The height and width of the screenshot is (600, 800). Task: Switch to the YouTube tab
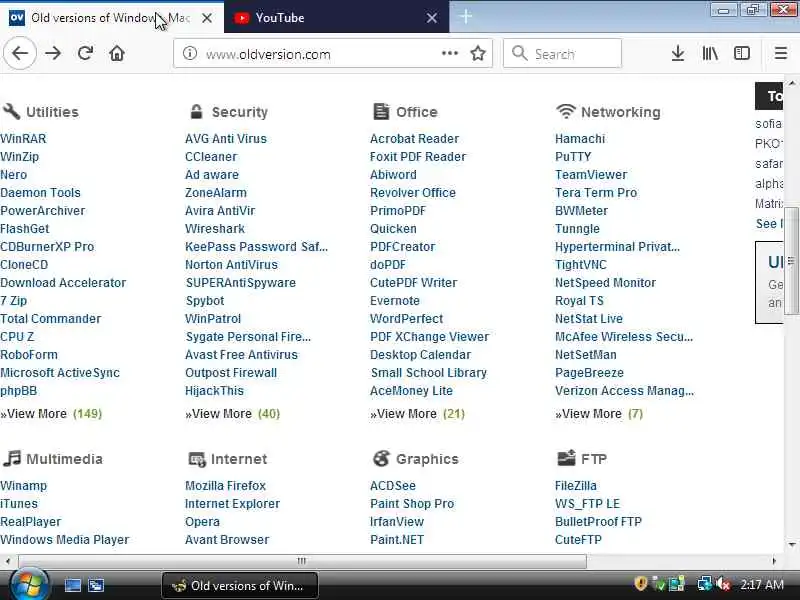click(x=337, y=17)
